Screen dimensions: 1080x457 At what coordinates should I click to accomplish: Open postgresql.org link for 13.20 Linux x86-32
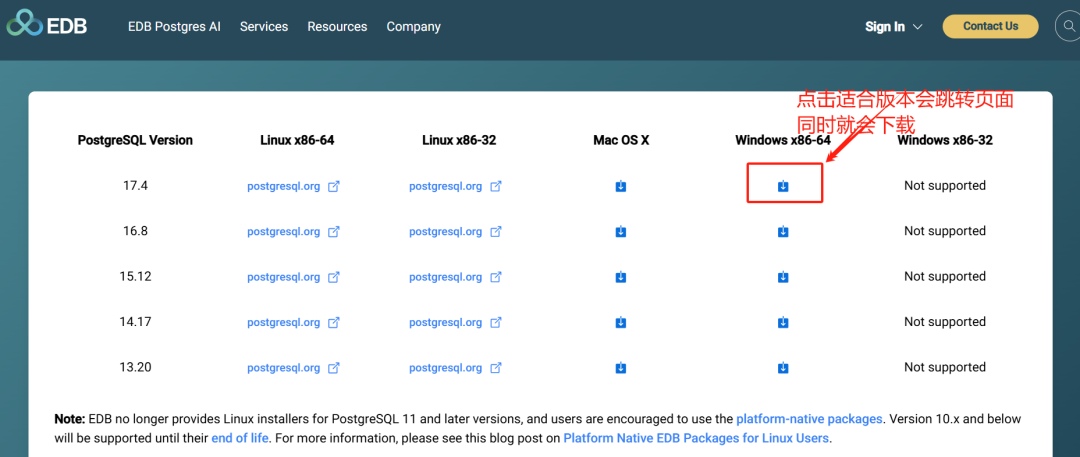[446, 368]
